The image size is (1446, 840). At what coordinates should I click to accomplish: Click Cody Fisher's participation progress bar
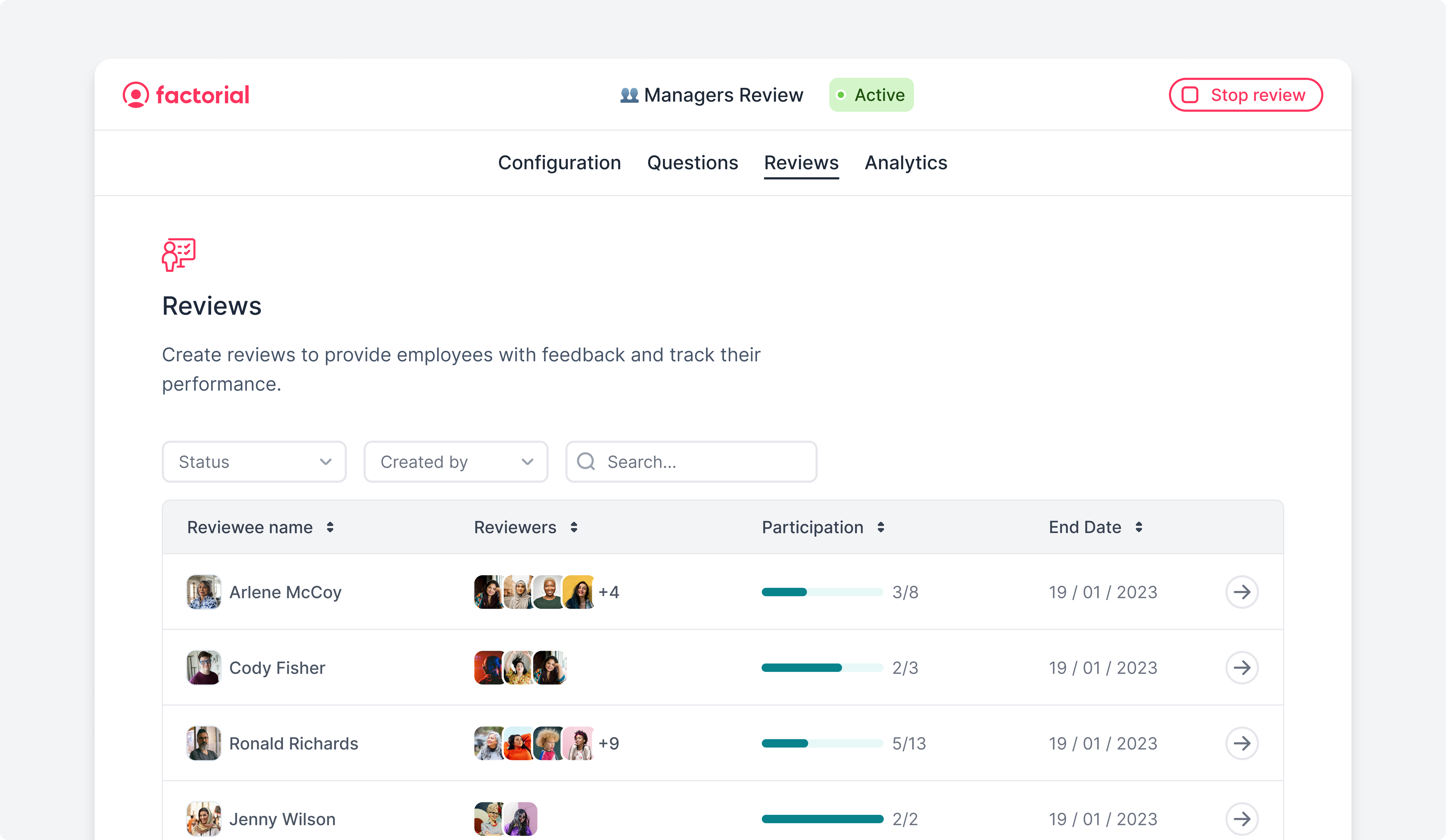(x=822, y=667)
